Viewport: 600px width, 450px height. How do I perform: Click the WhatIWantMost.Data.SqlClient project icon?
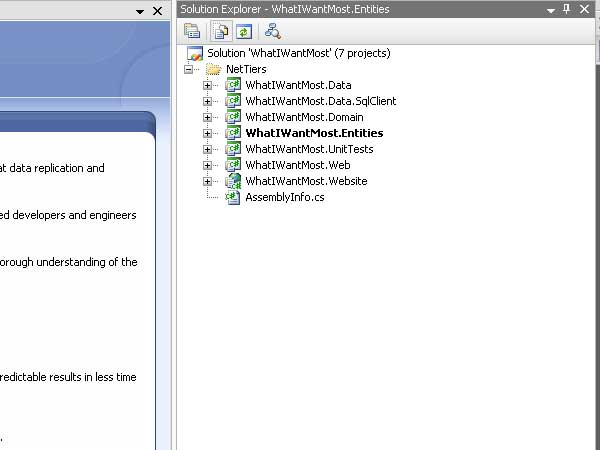(233, 101)
